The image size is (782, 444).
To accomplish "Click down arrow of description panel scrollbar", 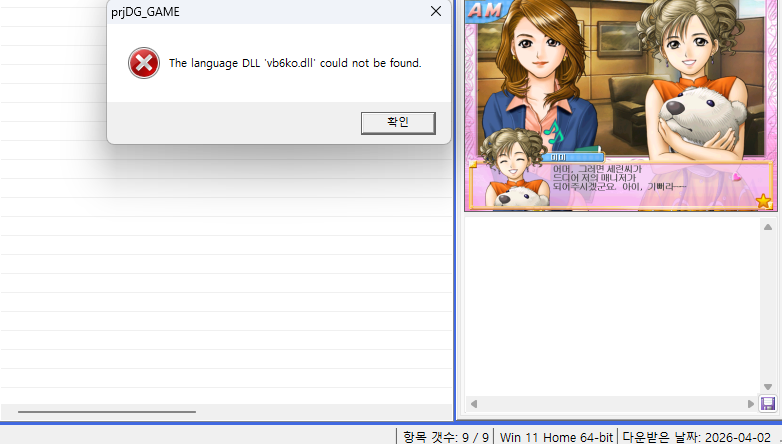I will point(768,387).
